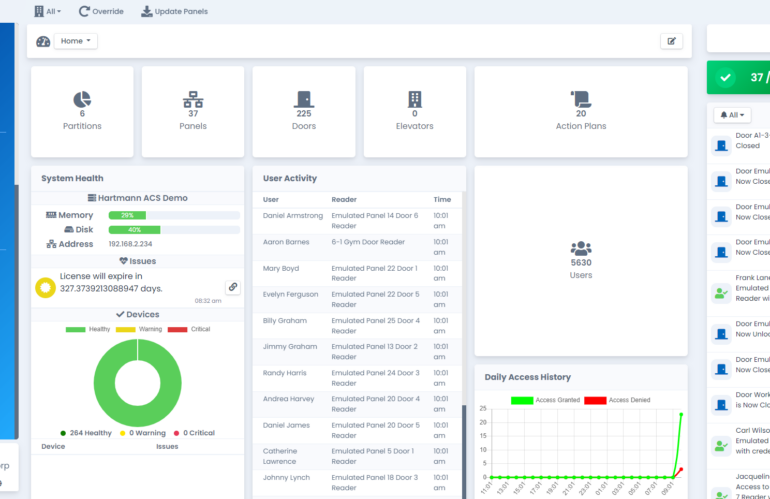The image size is (770, 499).
Task: Select Evelyn Ferguson activity row
Action: click(357, 300)
